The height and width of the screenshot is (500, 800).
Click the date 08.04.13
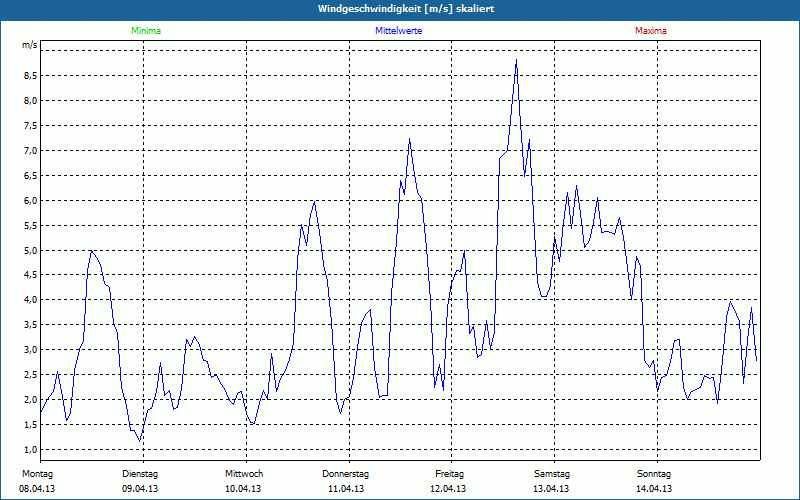pyautogui.click(x=37, y=489)
